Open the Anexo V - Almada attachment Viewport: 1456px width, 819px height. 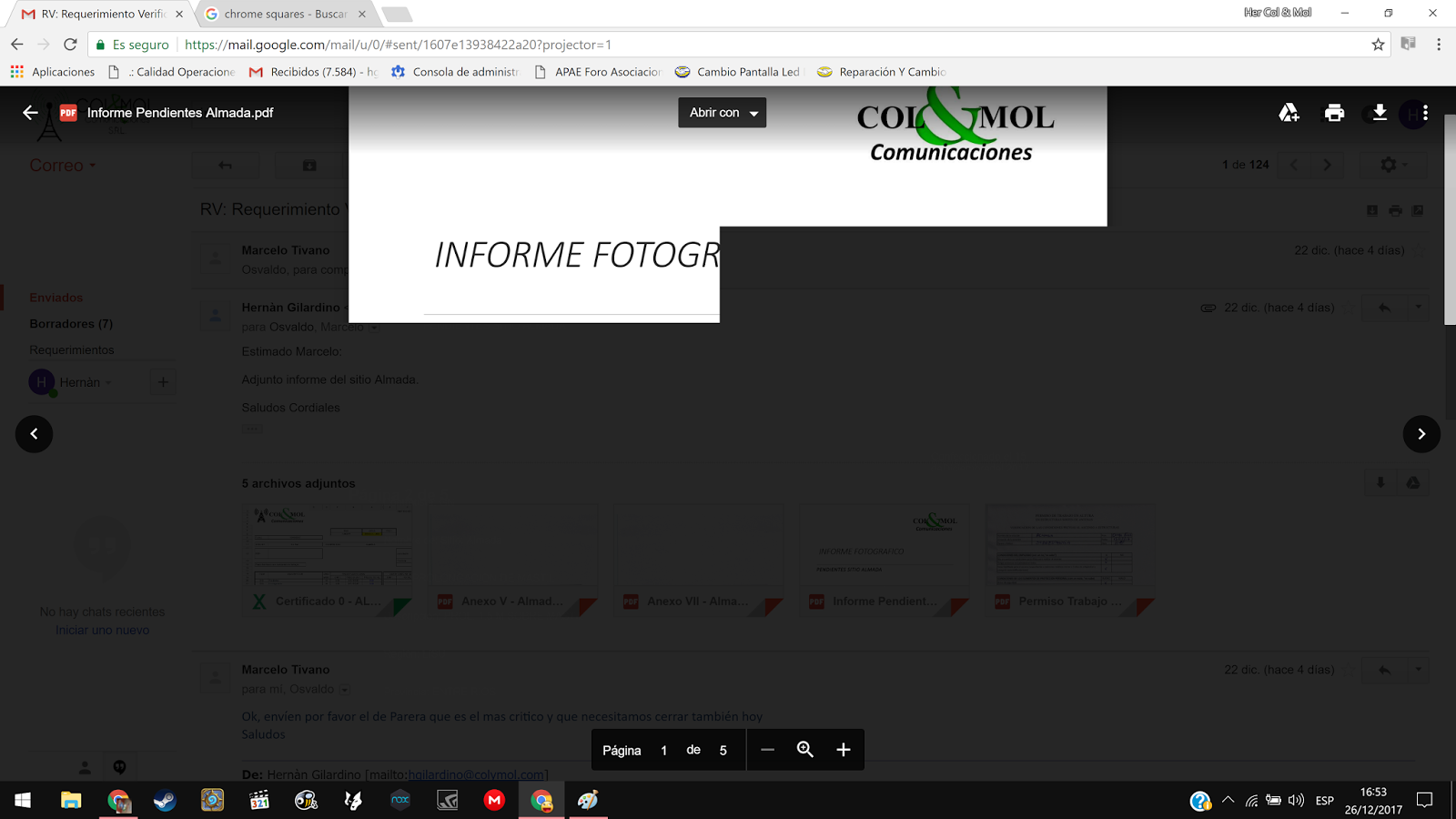click(514, 561)
